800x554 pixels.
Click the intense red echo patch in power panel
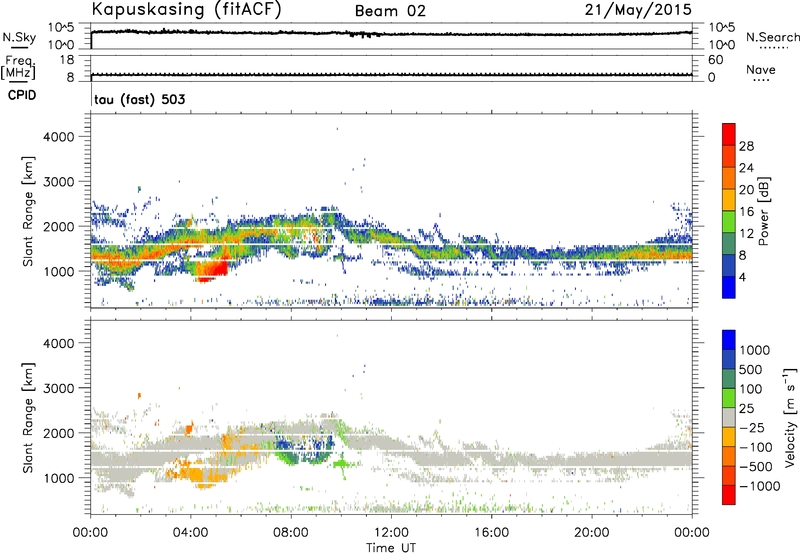(x=214, y=269)
